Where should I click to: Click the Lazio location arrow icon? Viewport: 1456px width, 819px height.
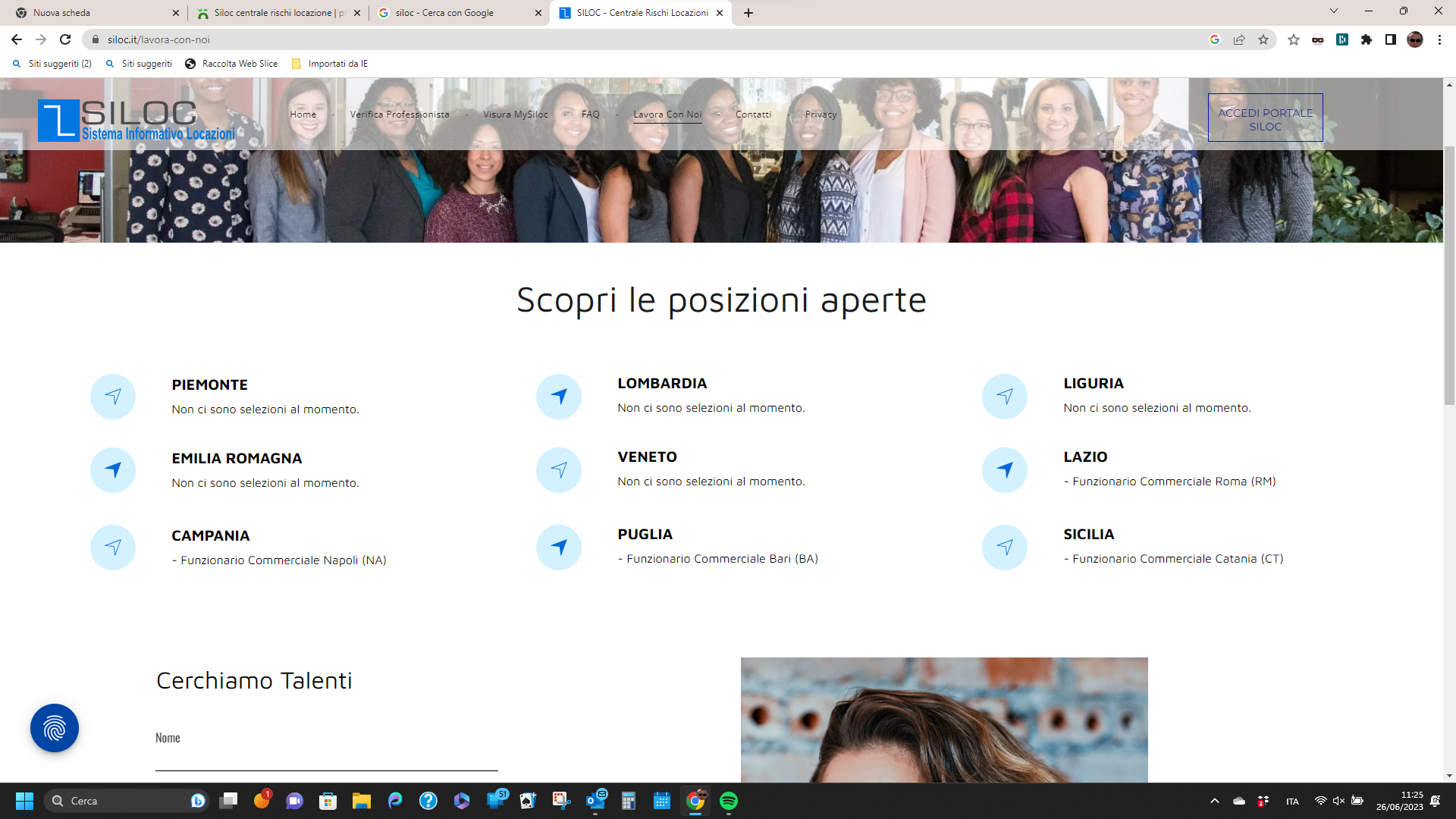point(1005,470)
